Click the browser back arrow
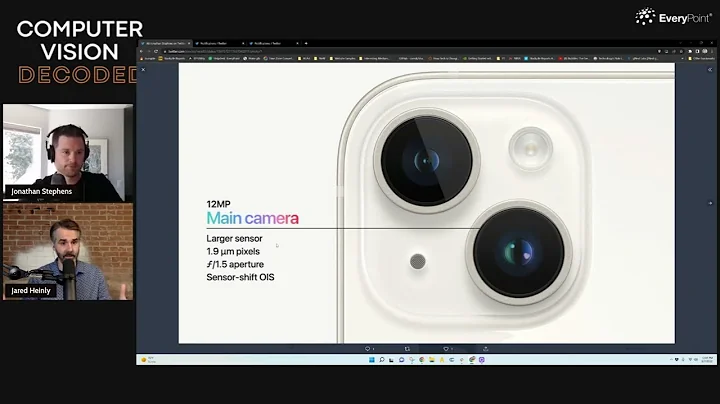This screenshot has height=404, width=720. [x=142, y=51]
